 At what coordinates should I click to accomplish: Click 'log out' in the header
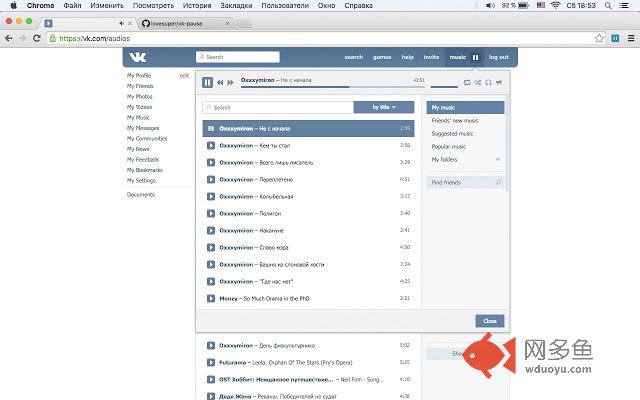(x=499, y=57)
